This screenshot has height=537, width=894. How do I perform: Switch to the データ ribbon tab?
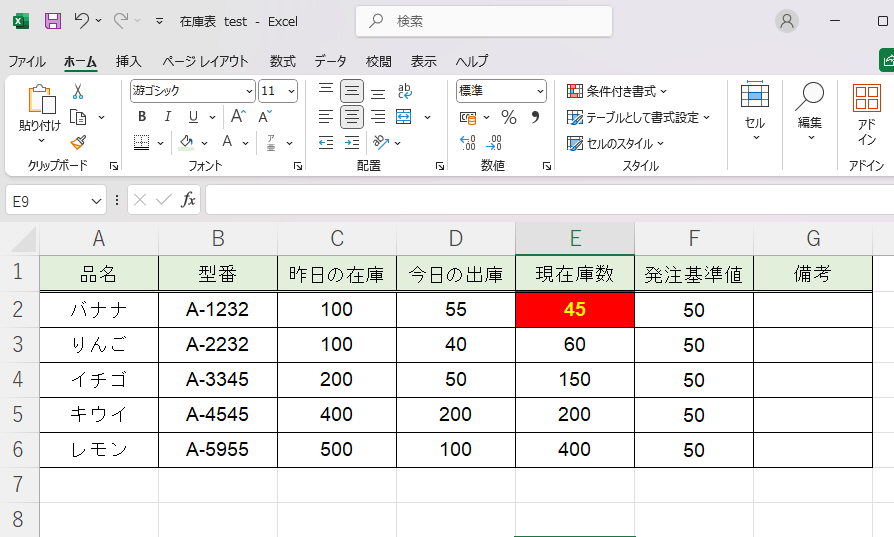coord(330,61)
